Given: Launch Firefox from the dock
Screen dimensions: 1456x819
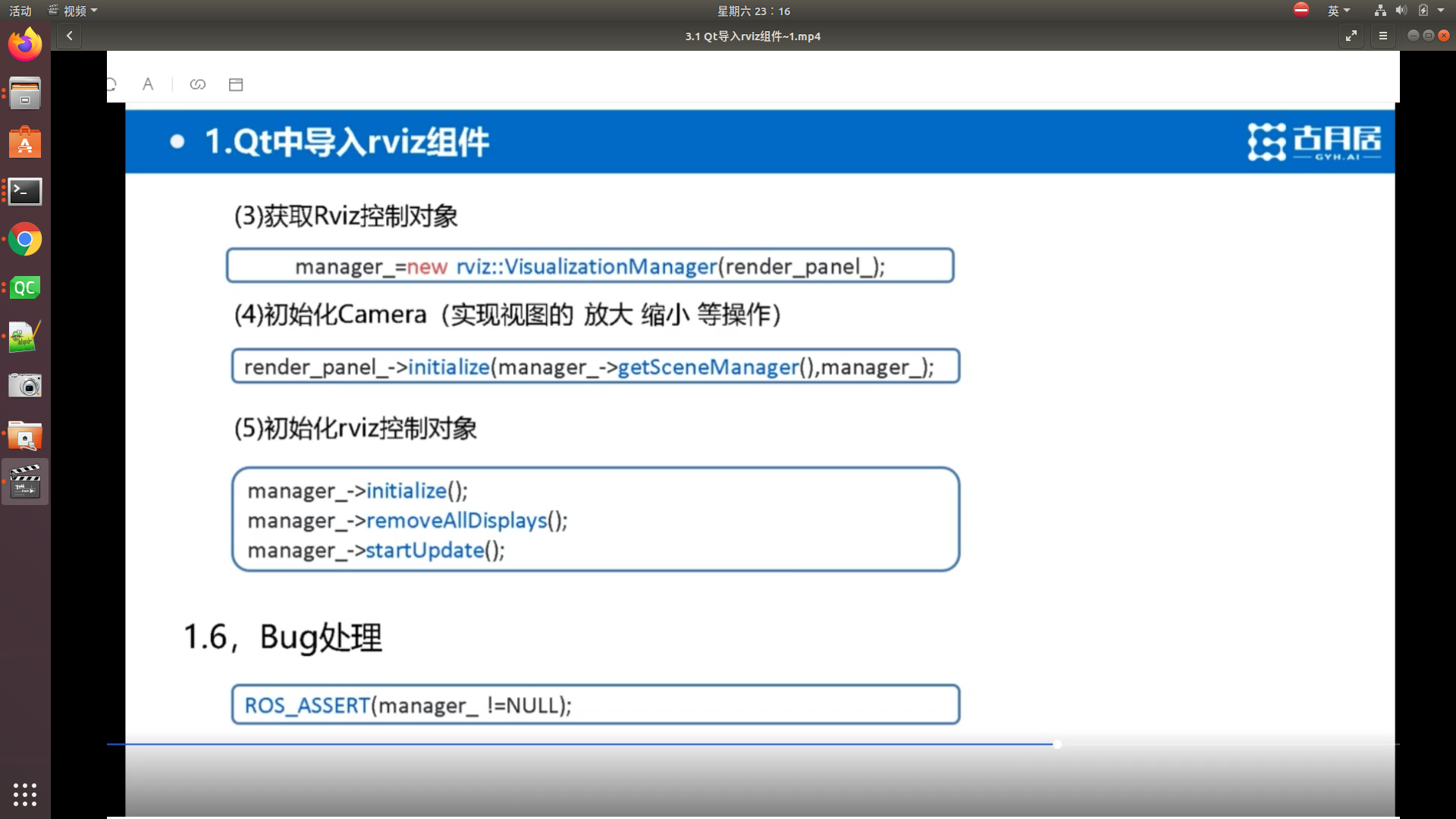Looking at the screenshot, I should (25, 45).
